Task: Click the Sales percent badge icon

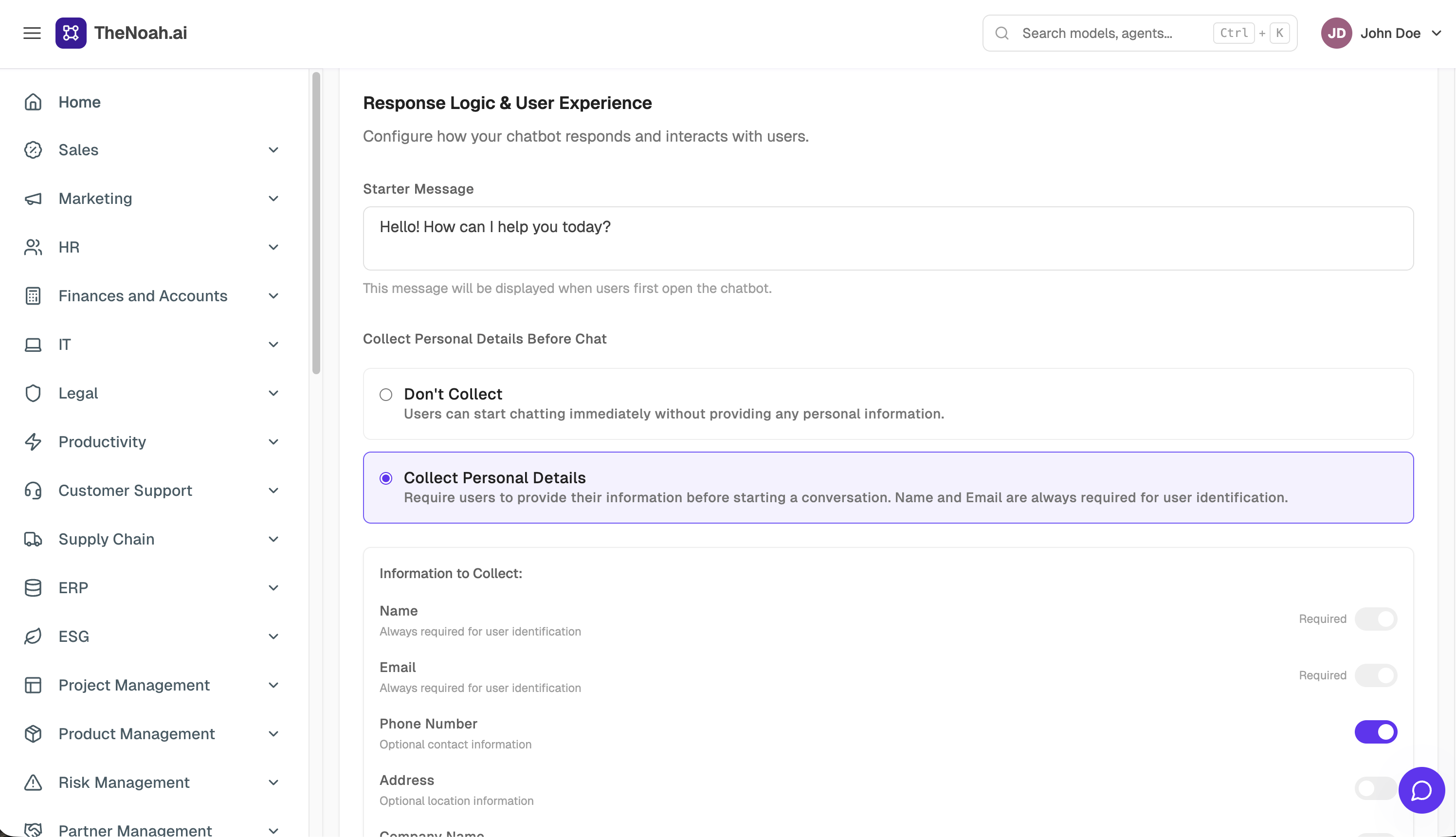Action: coord(34,150)
